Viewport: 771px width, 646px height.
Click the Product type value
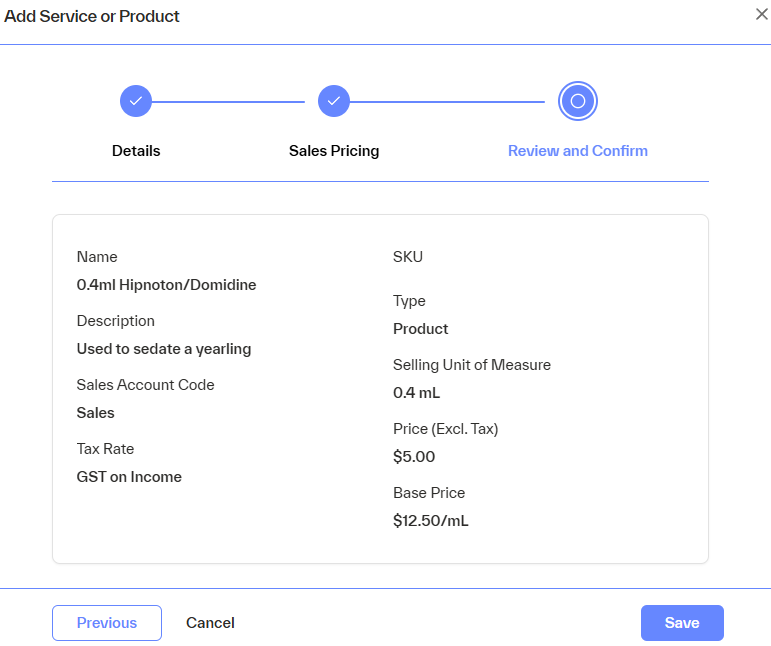pos(420,329)
